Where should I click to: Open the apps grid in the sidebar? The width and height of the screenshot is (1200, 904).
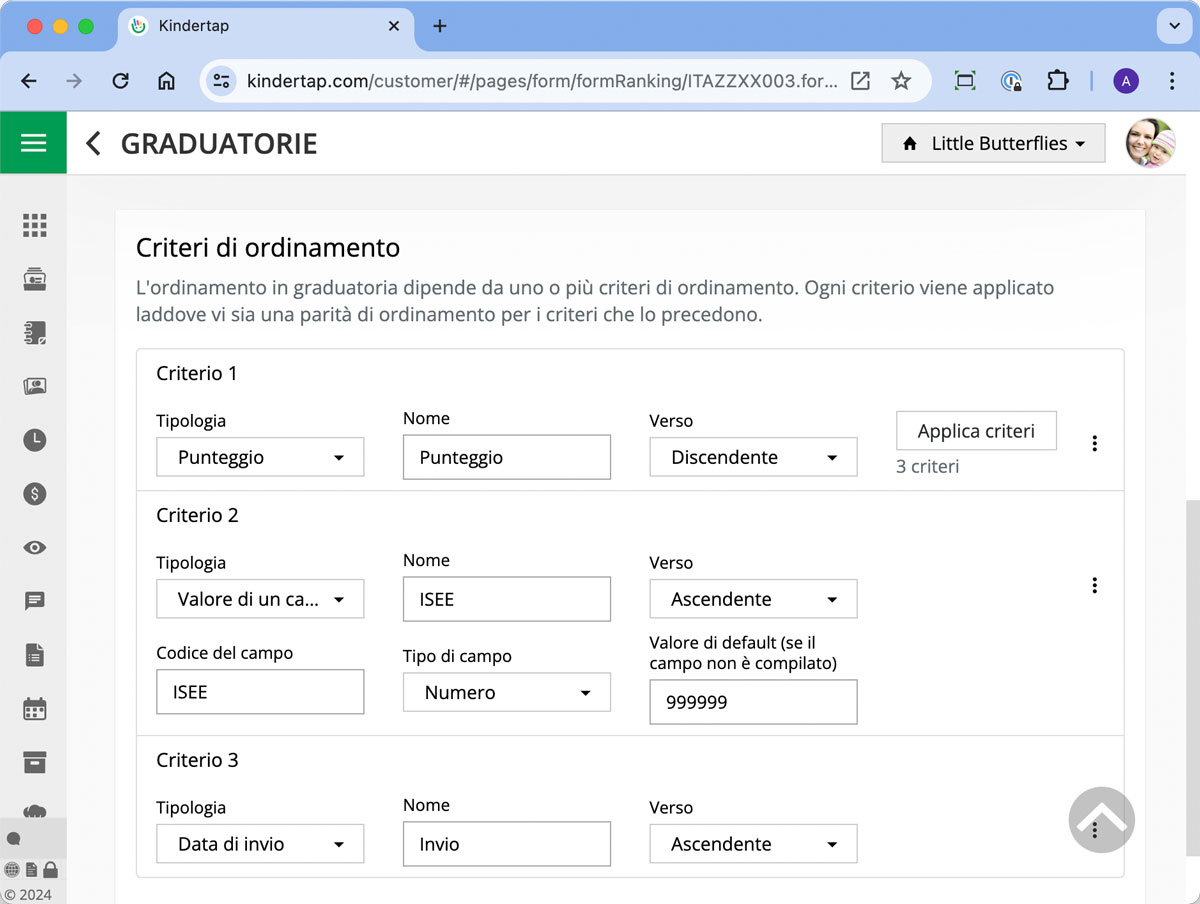click(x=34, y=225)
